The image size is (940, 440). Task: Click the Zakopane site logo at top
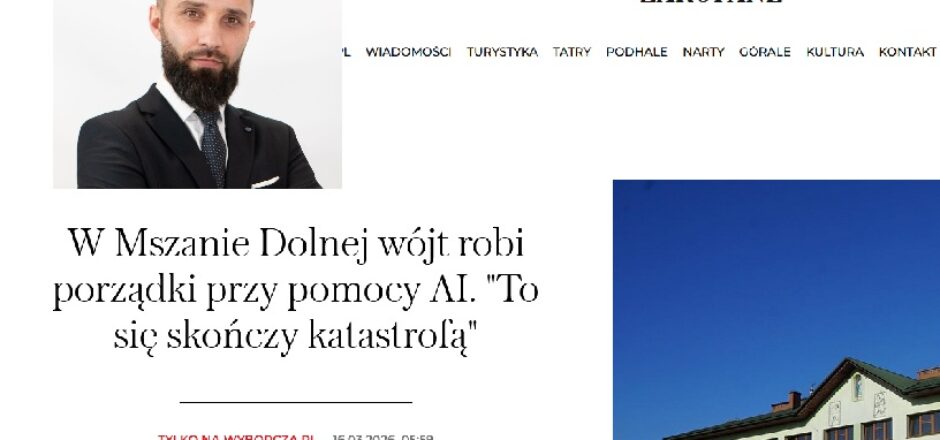tap(711, 2)
